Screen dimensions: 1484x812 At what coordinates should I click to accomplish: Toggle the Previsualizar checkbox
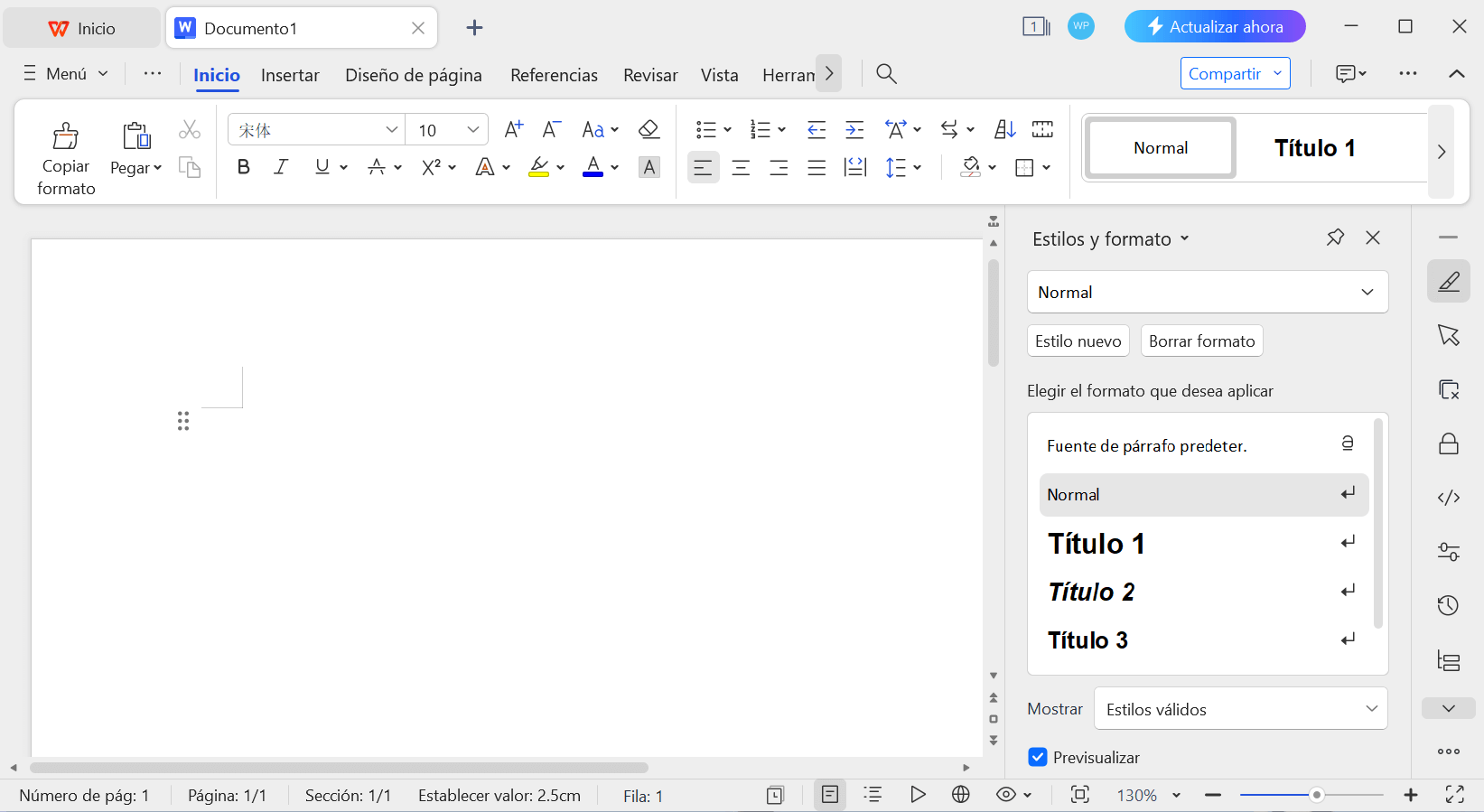(x=1038, y=757)
